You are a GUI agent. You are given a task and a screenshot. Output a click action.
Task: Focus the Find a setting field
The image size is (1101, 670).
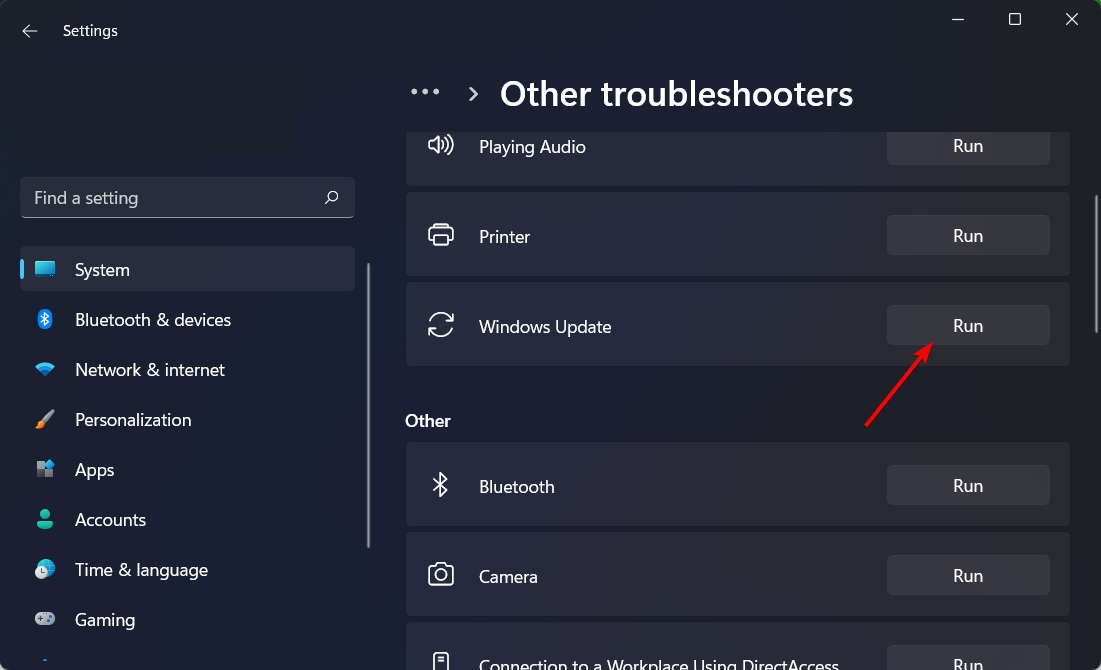[187, 197]
